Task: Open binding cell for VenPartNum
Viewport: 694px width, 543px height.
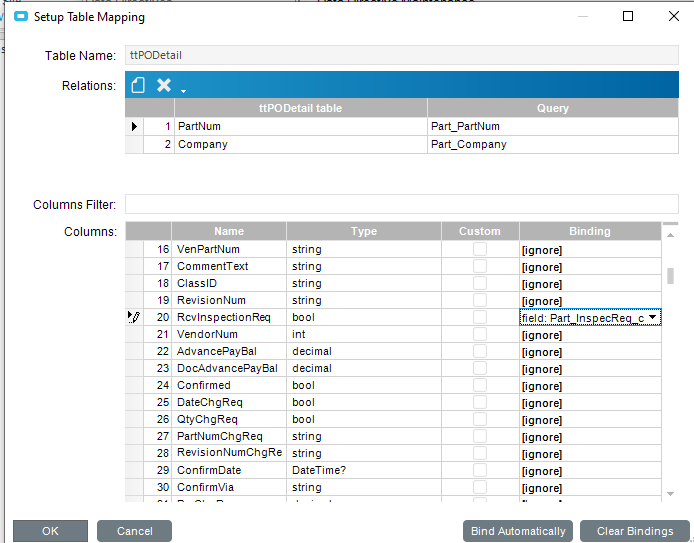Action: [590, 250]
